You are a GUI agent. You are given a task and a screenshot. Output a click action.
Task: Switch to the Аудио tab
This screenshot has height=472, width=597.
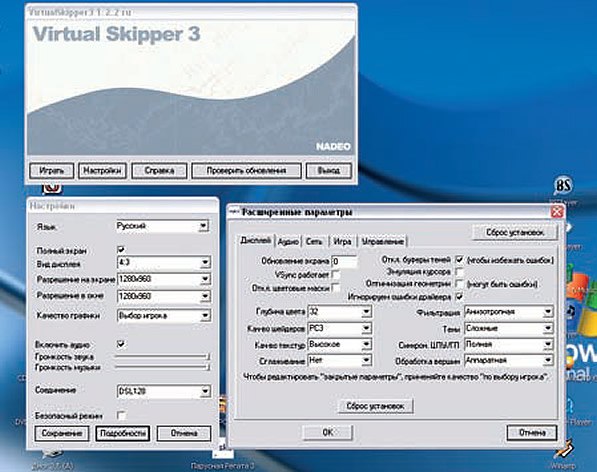point(288,242)
